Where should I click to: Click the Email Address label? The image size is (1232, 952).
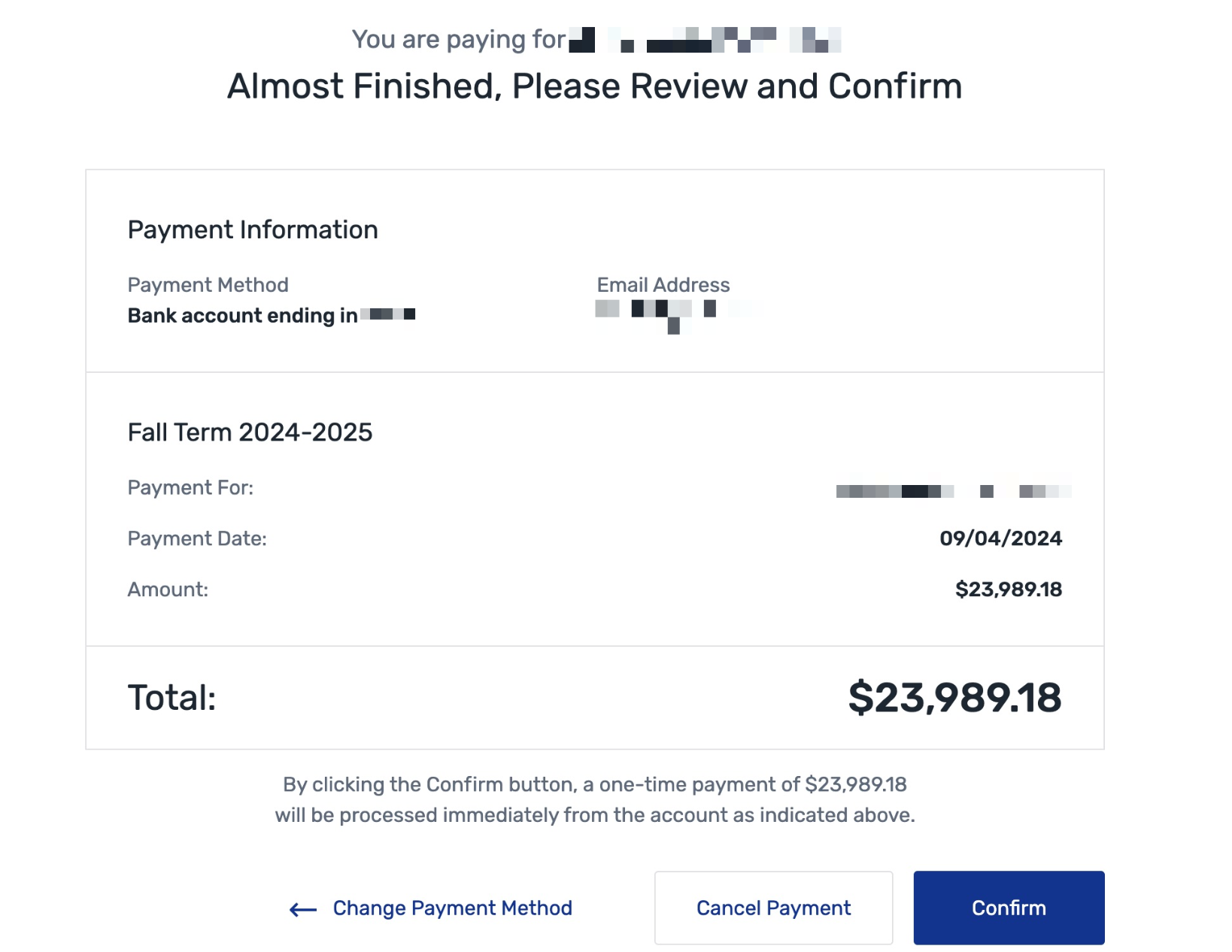pos(663,285)
